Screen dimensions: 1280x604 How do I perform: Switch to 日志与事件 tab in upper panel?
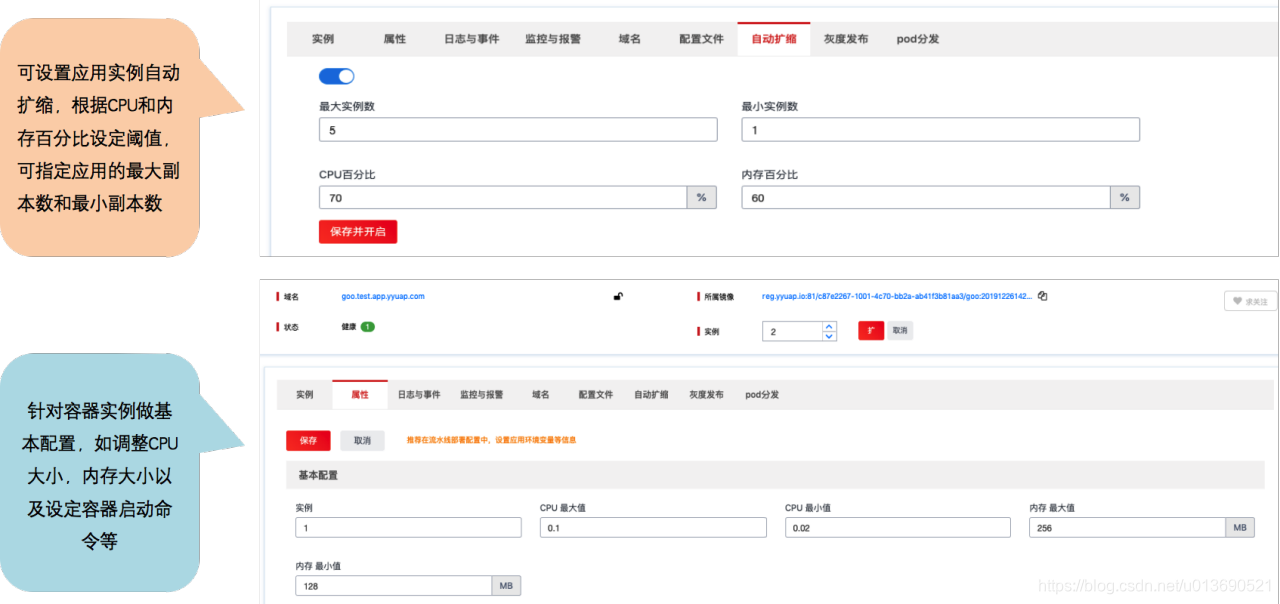point(471,39)
